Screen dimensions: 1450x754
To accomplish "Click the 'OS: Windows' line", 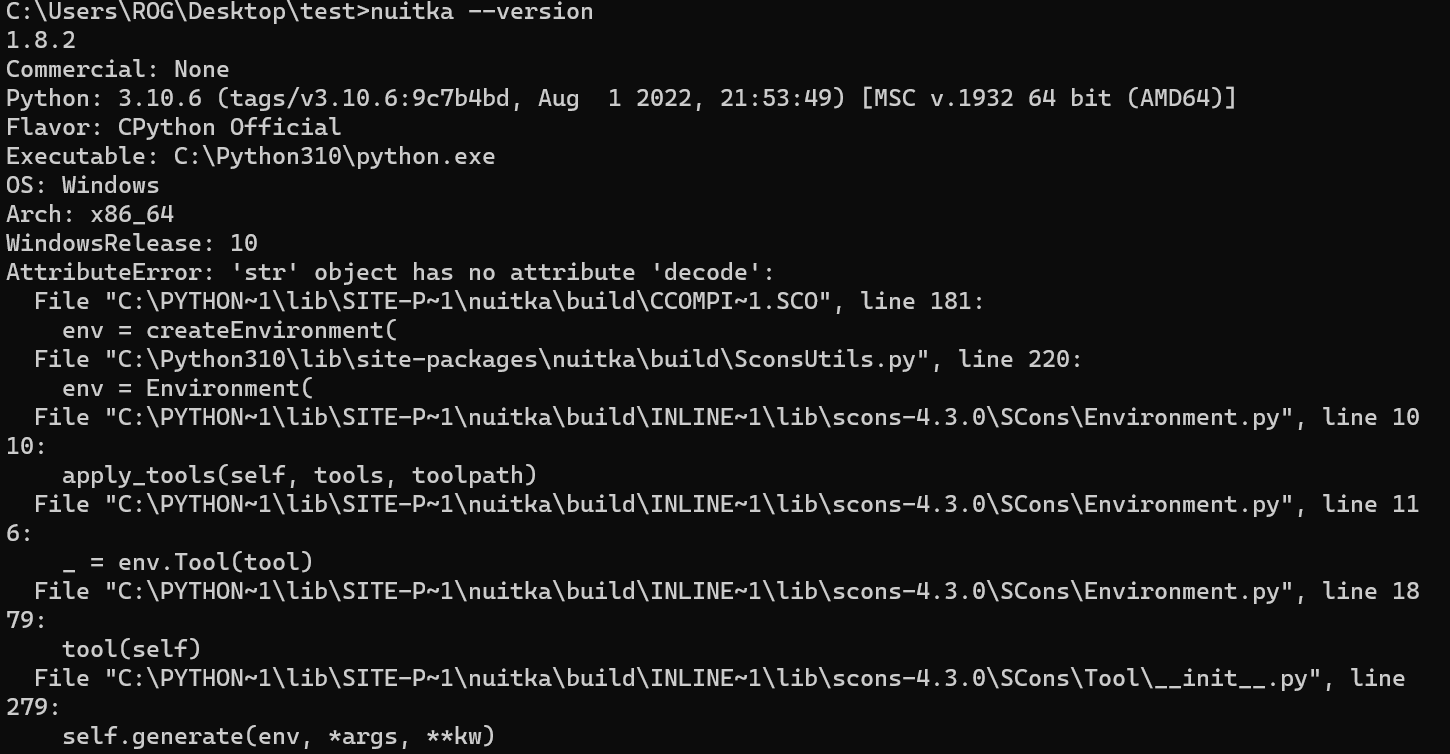I will (83, 186).
